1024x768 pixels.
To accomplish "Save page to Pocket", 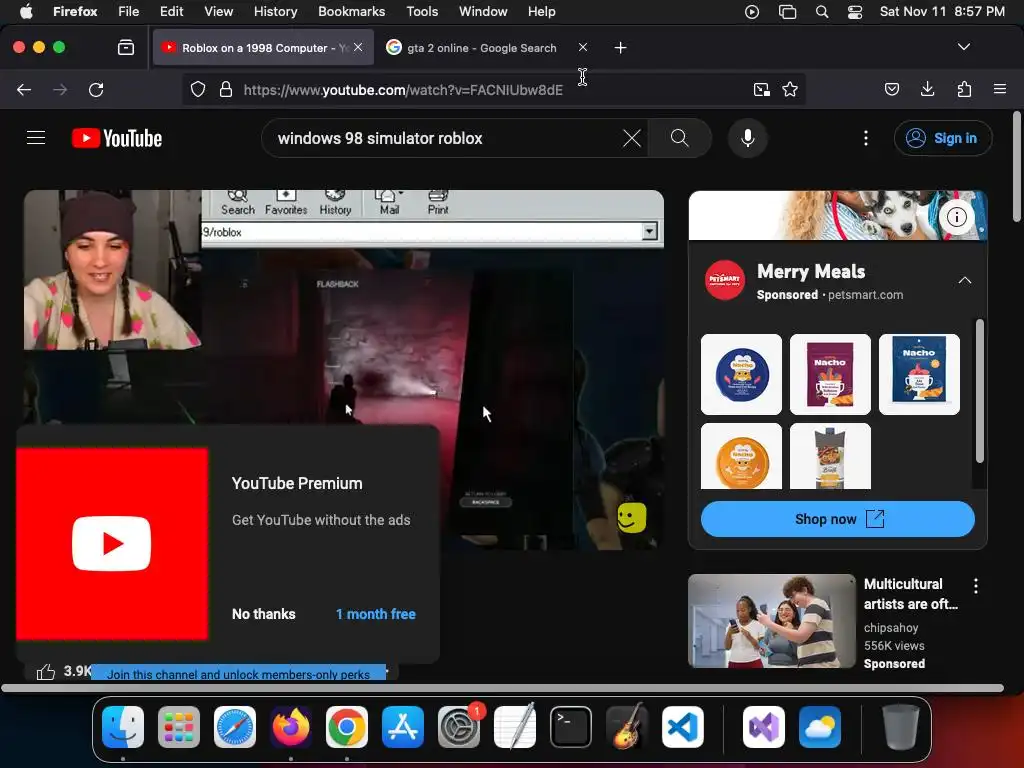I will 892,89.
